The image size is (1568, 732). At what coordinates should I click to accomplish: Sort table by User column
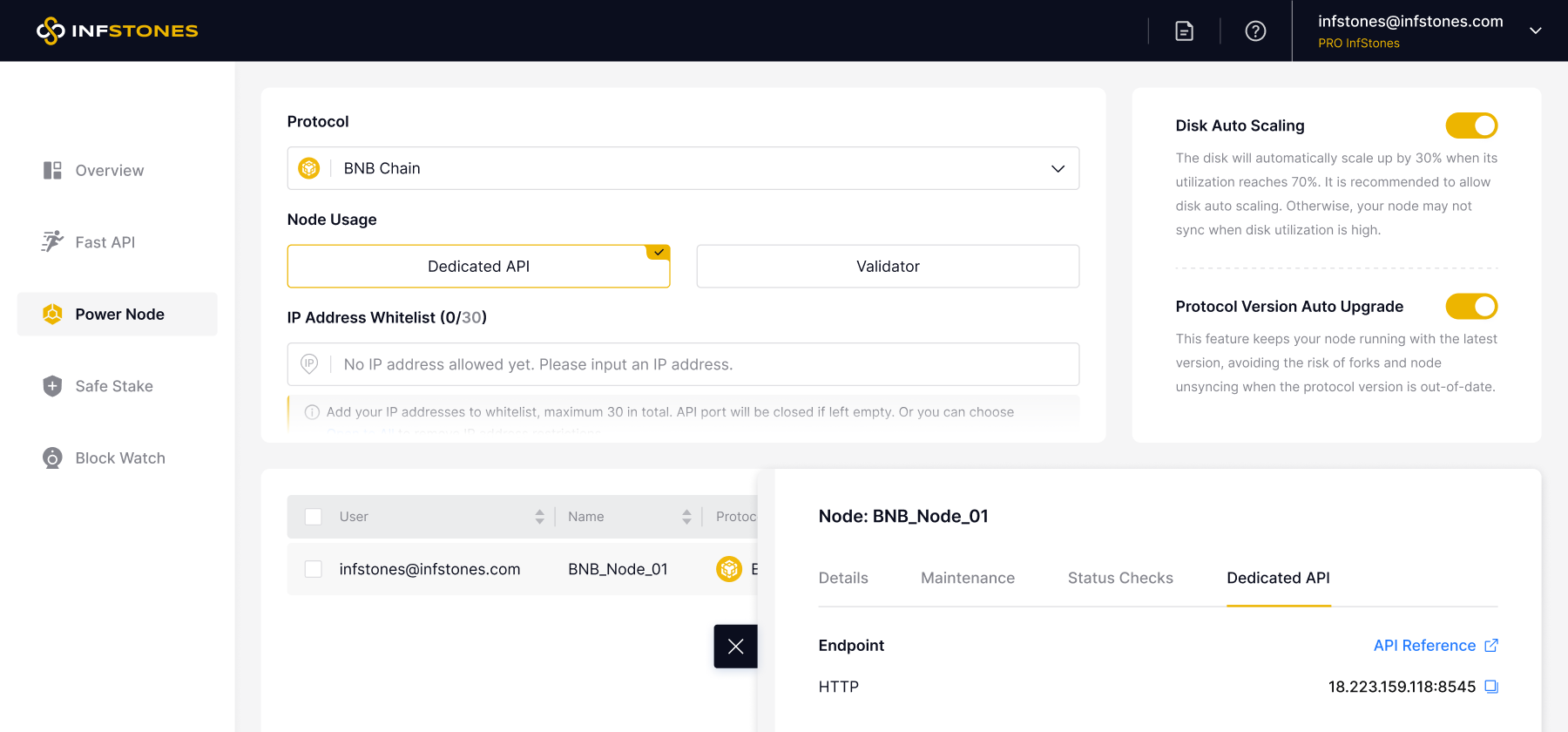[539, 517]
